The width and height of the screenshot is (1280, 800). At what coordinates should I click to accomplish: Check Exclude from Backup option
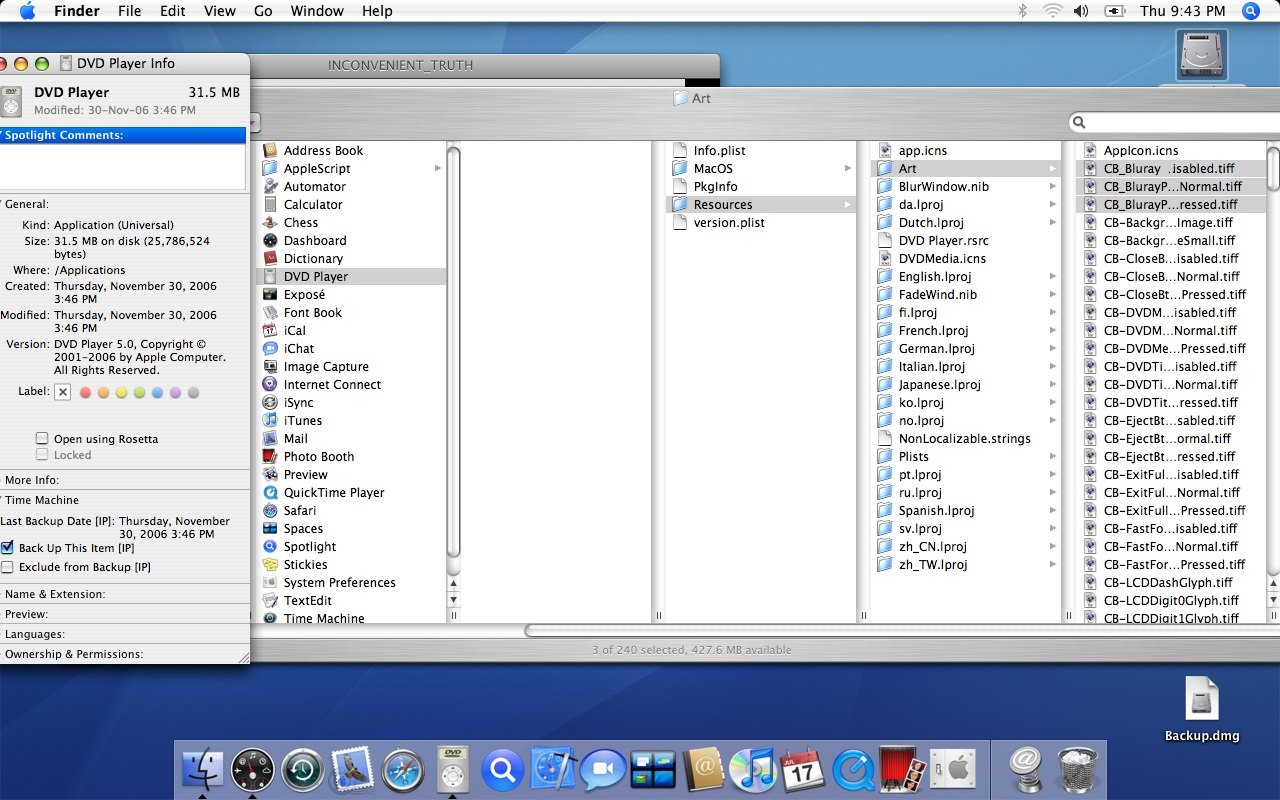coord(7,567)
